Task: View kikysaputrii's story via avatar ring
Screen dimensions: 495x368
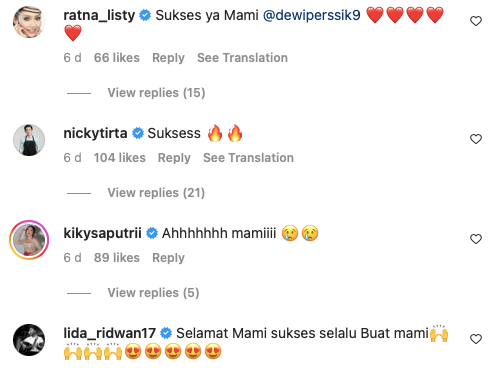Action: [29, 240]
